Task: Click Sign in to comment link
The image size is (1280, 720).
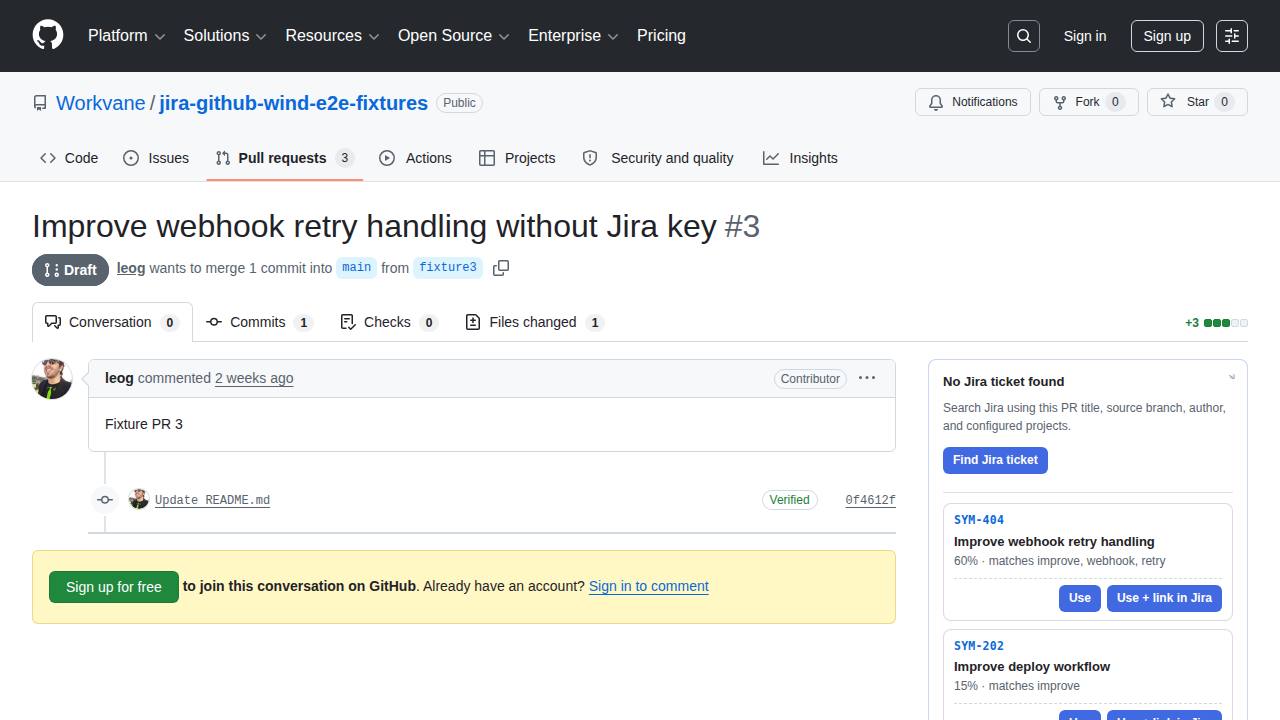Action: point(649,586)
